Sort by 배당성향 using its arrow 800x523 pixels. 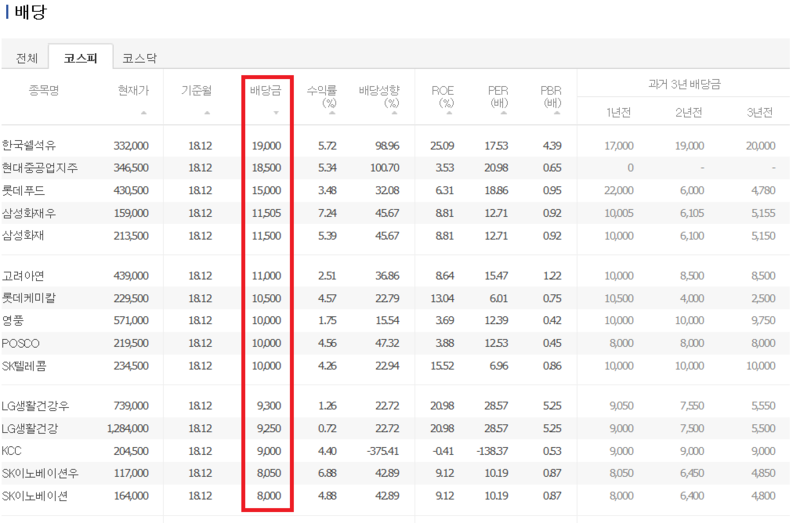[394, 113]
